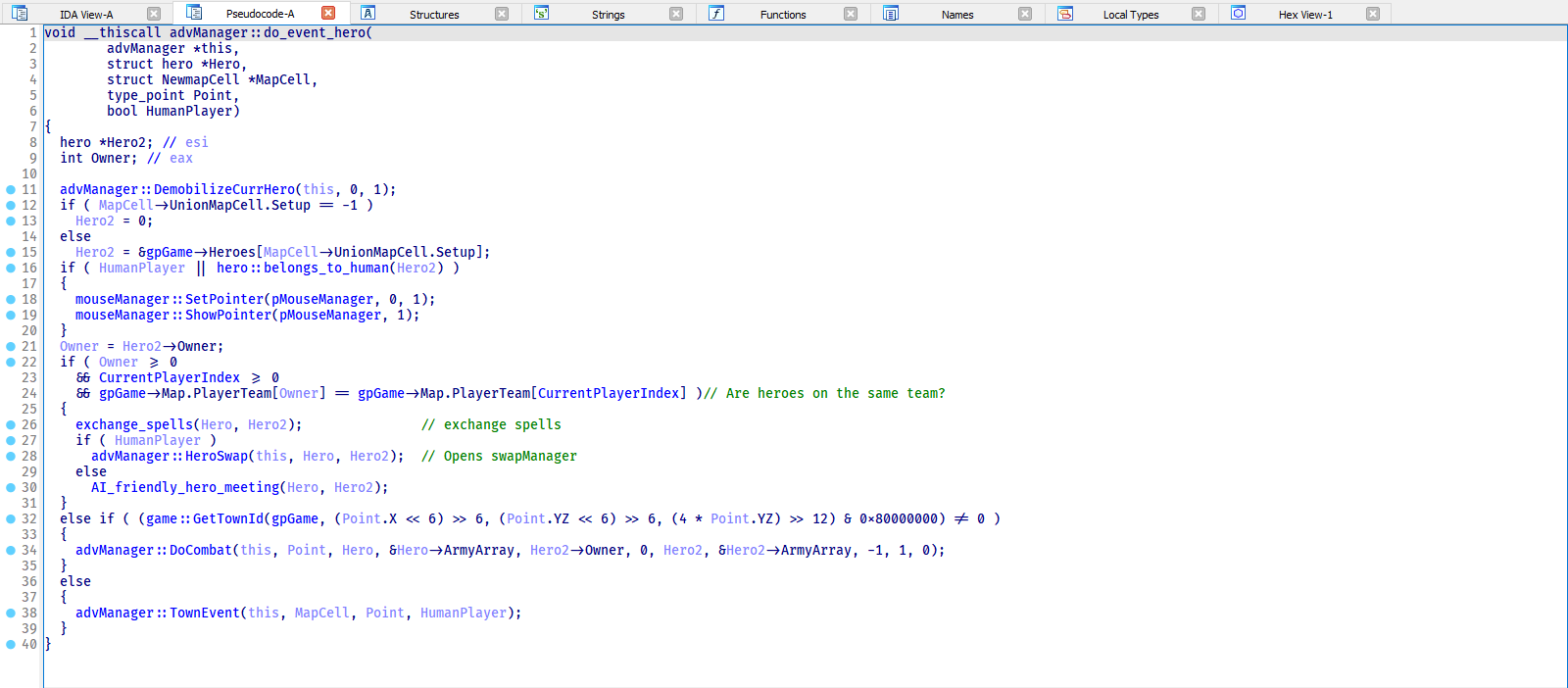1568x688 pixels.
Task: Click the Local Types tab icon
Action: pos(1065,13)
